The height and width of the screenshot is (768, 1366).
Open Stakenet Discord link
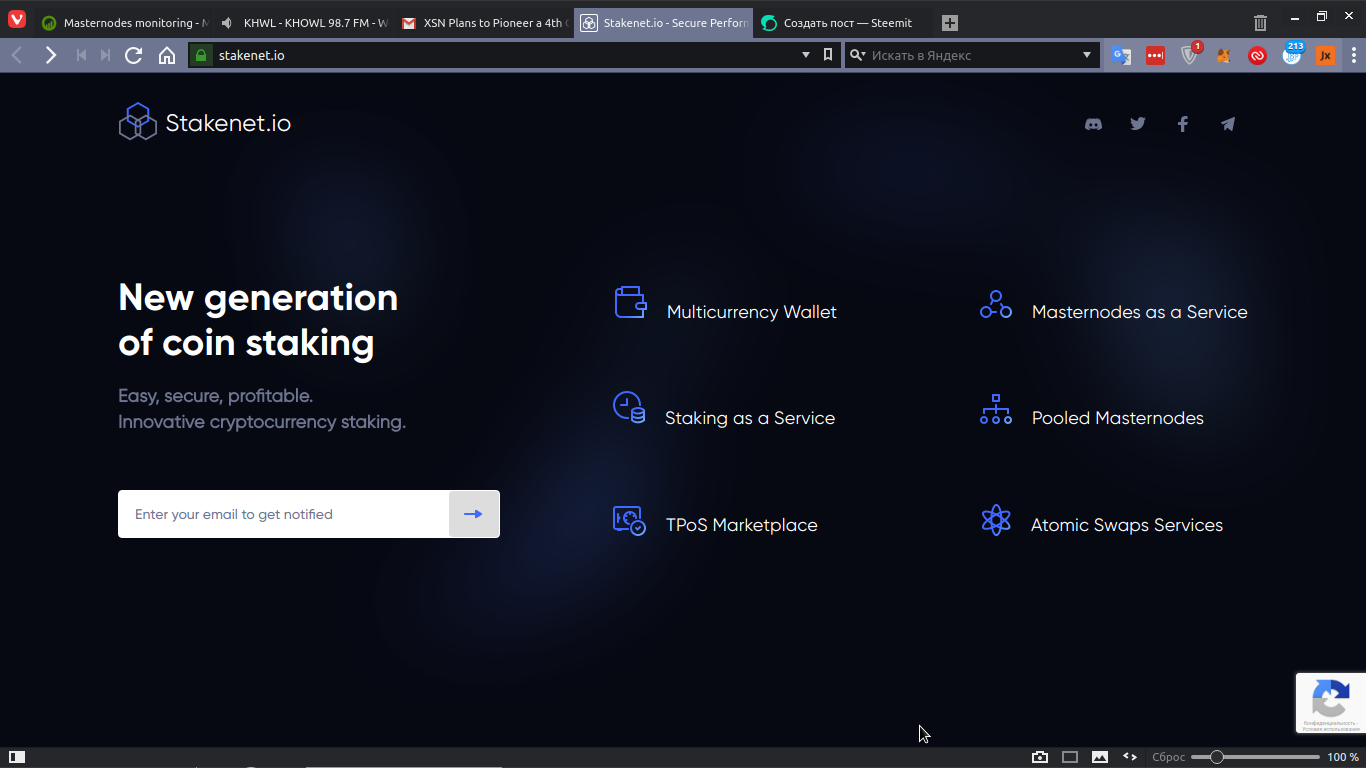pos(1093,124)
